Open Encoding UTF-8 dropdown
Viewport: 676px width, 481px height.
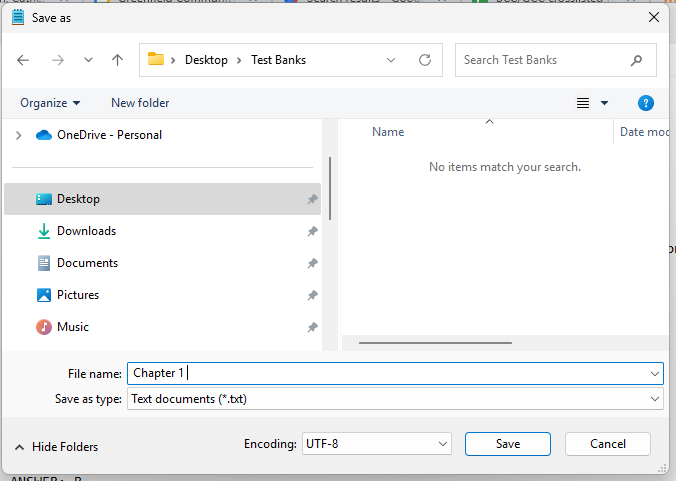376,444
